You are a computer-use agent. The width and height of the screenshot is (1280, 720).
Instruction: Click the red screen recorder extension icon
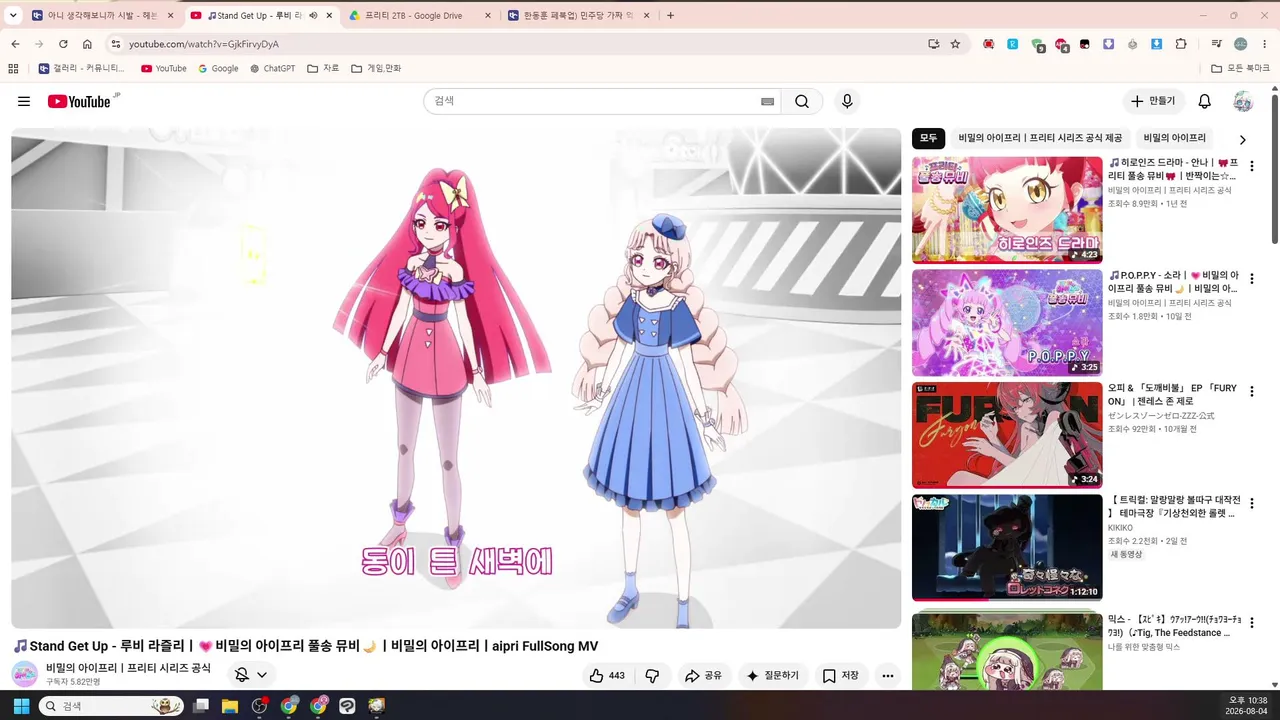pos(989,44)
